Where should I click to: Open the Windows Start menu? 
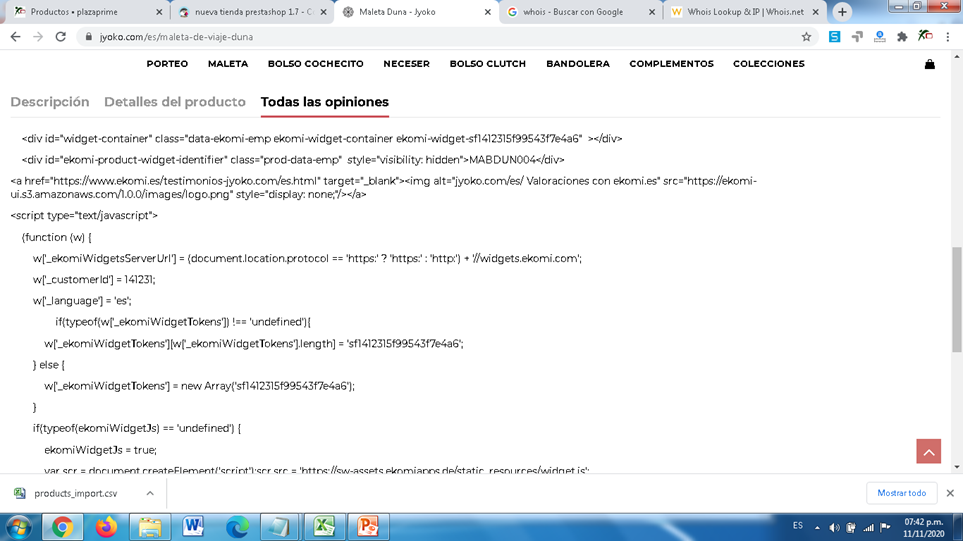point(19,527)
